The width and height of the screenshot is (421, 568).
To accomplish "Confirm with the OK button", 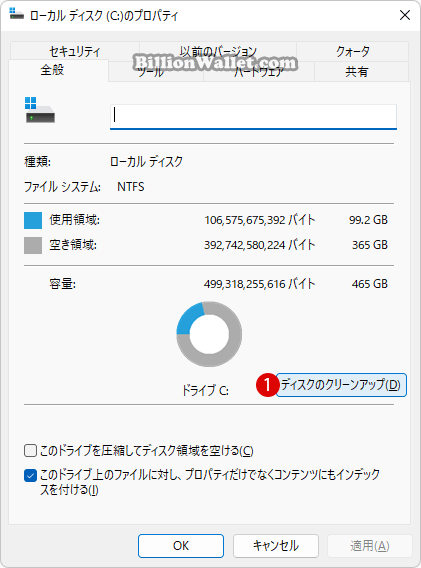I will pyautogui.click(x=181, y=546).
